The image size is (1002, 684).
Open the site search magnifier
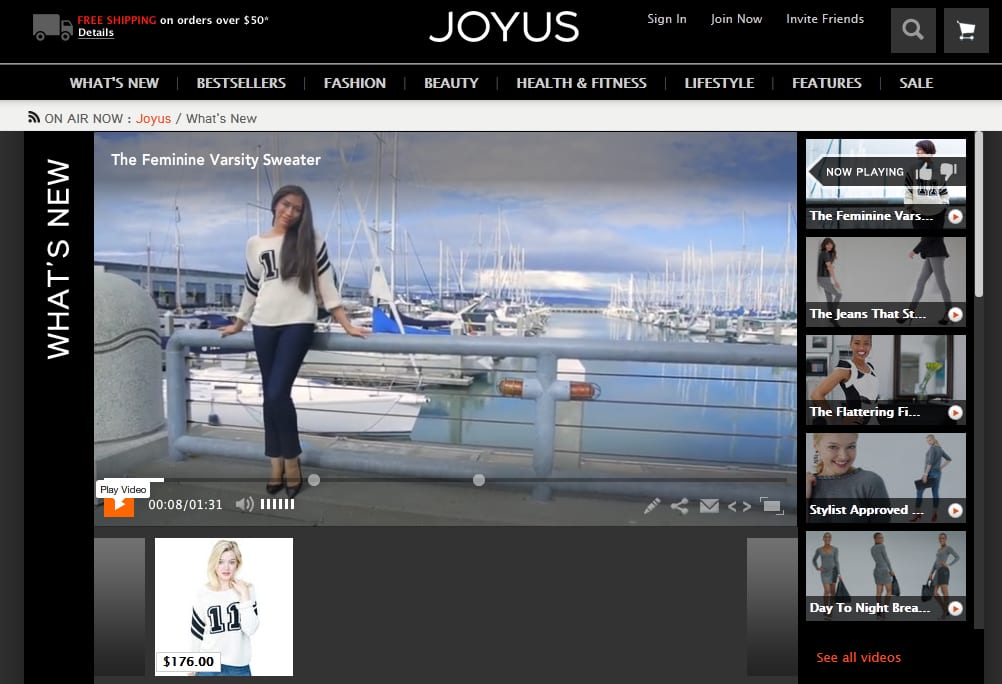(x=912, y=30)
